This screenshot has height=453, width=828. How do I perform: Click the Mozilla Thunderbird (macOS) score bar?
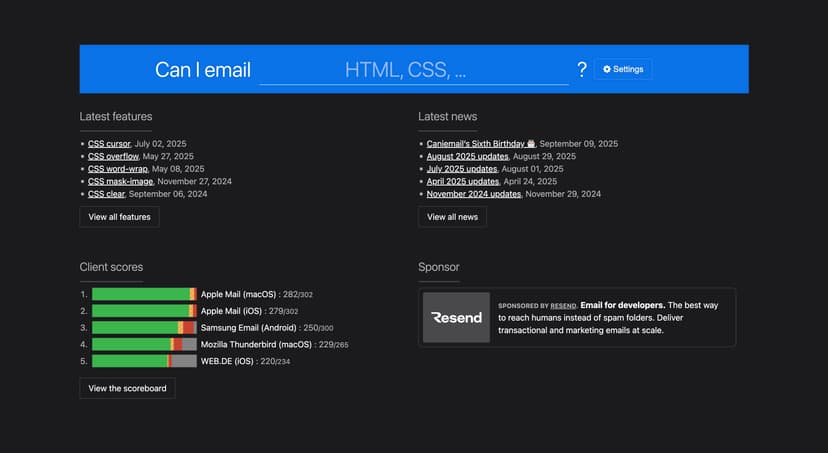click(x=144, y=344)
